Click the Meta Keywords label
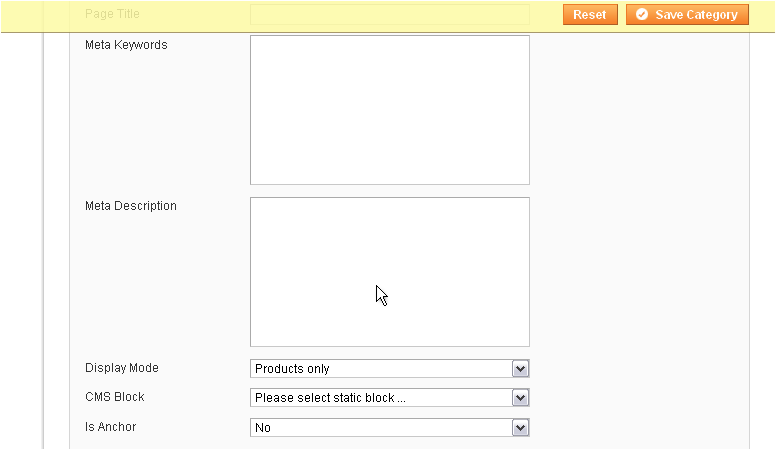776x450 pixels. [126, 45]
